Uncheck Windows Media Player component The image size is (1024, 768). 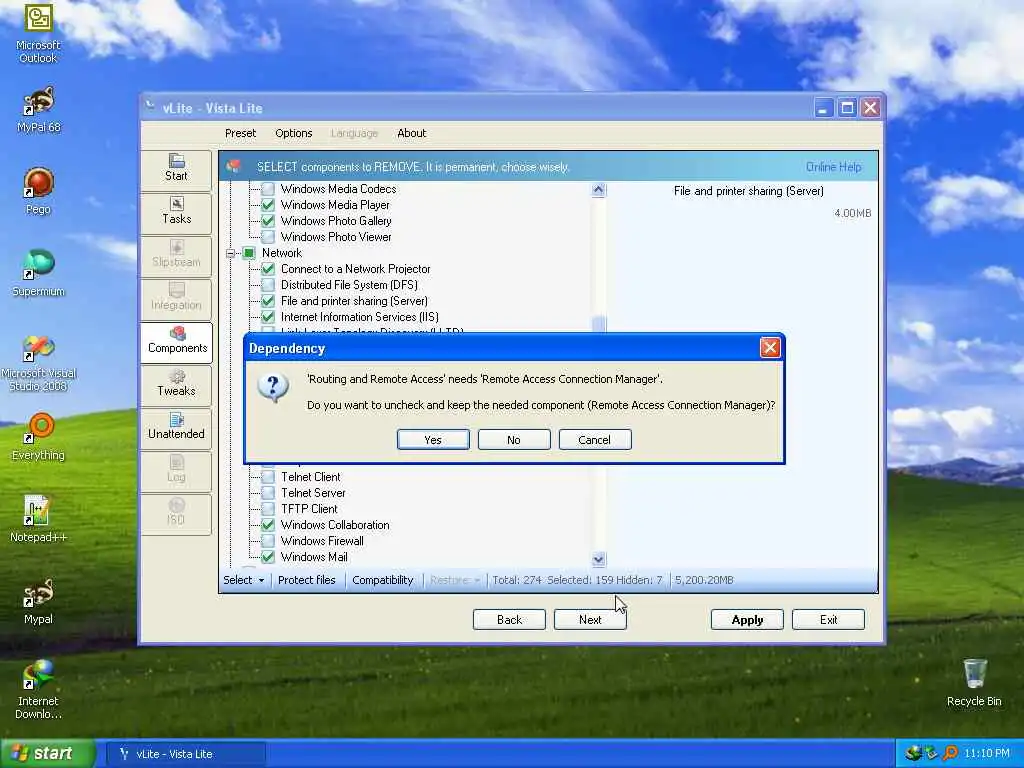click(268, 205)
